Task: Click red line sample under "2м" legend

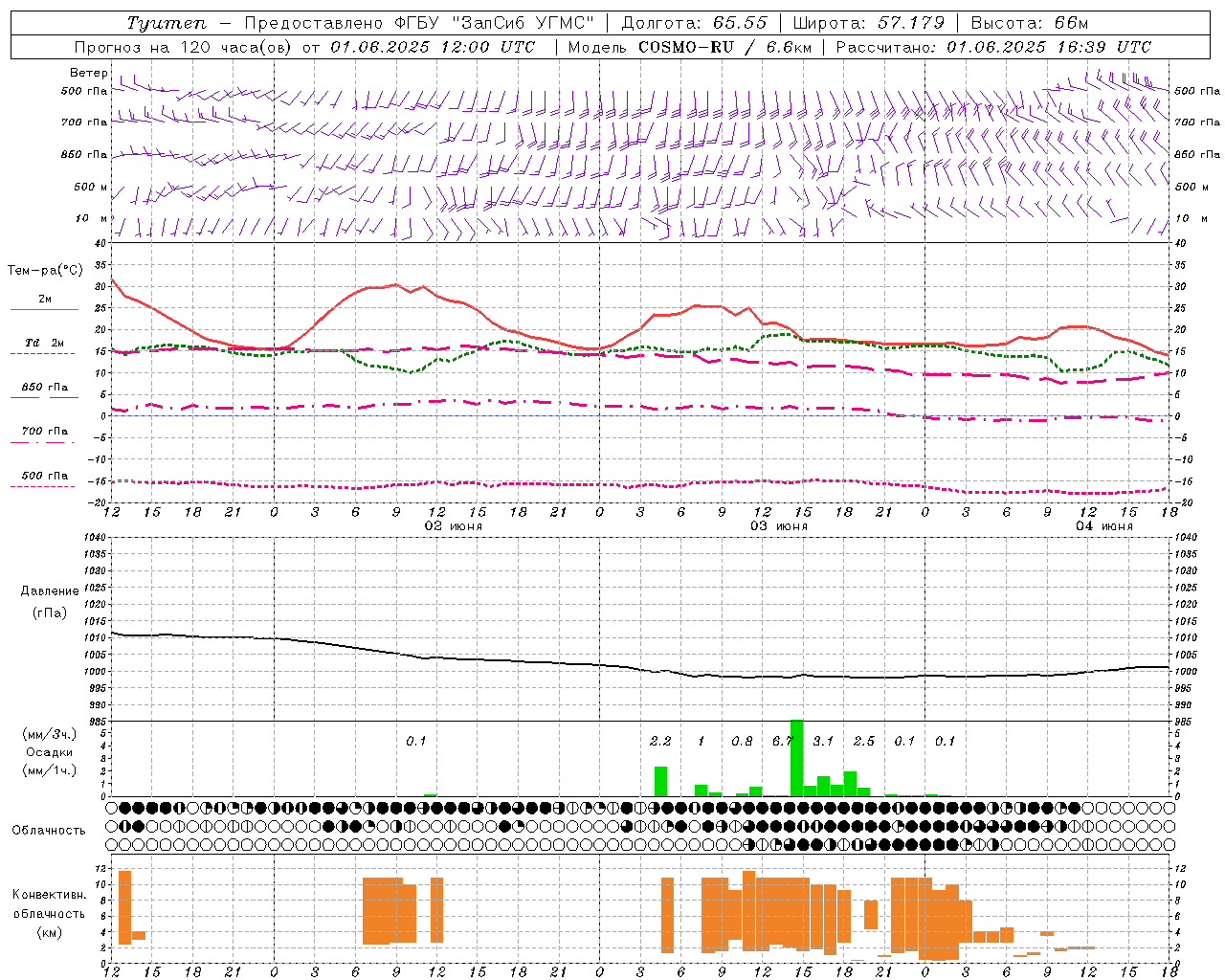Action: 44,309
